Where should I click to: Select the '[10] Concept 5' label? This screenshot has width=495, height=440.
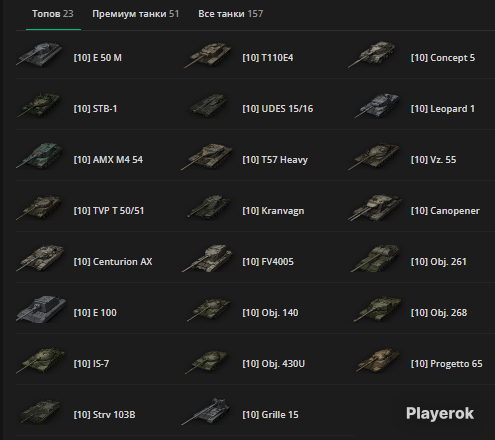(443, 58)
